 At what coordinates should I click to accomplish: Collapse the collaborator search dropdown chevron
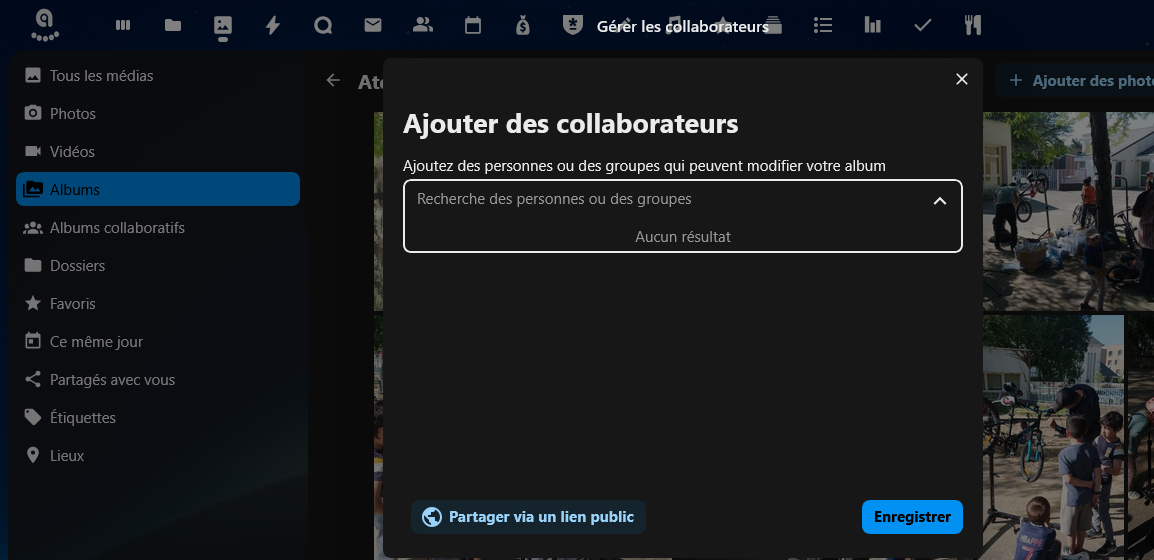tap(939, 200)
